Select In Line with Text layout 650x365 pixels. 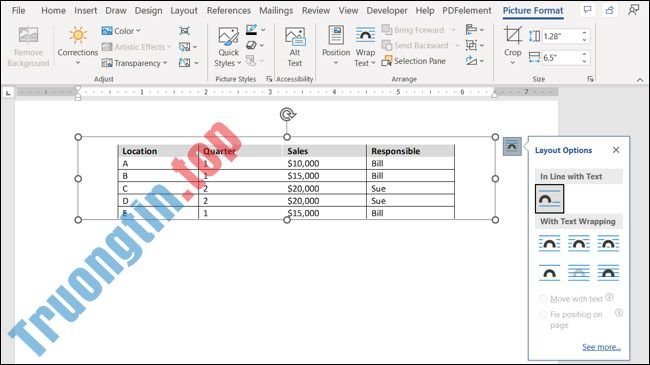[x=549, y=199]
